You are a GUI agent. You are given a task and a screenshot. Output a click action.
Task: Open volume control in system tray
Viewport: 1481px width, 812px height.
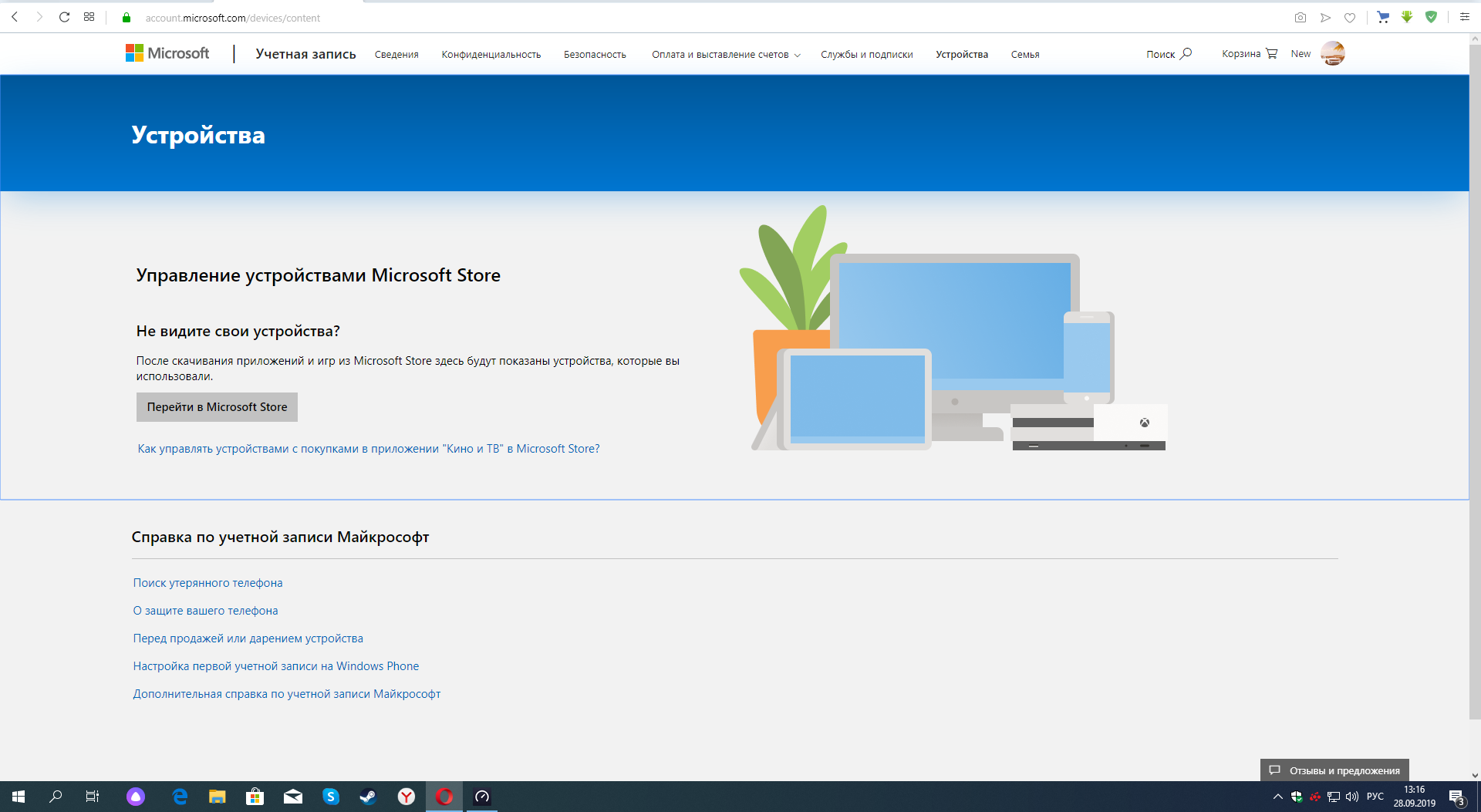pyautogui.click(x=1352, y=797)
